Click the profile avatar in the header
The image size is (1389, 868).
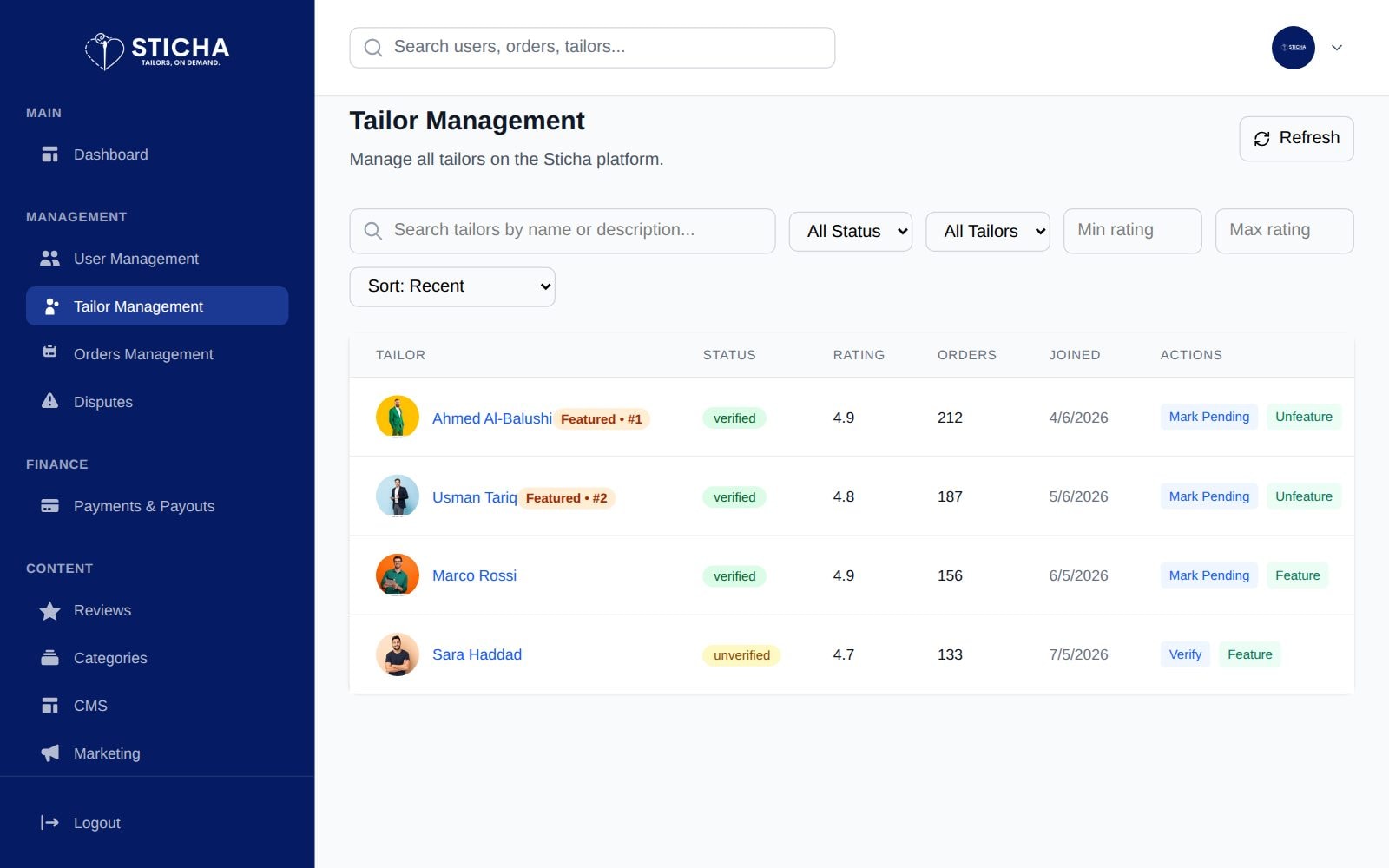click(1294, 48)
